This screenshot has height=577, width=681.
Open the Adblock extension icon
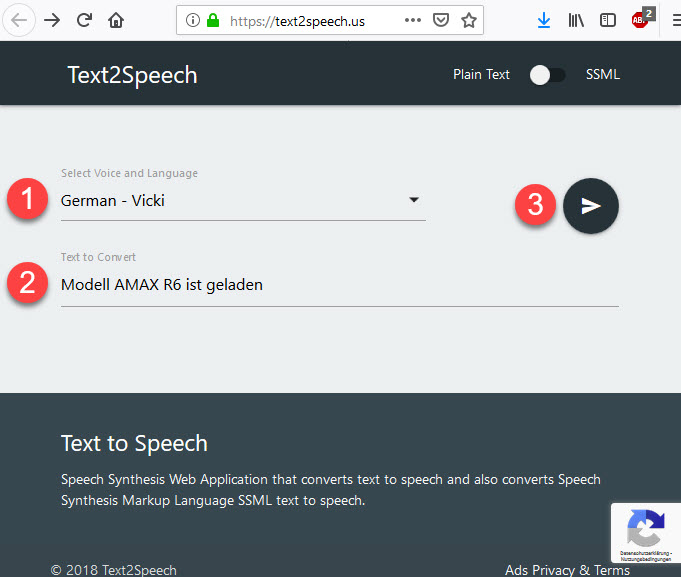click(x=641, y=19)
